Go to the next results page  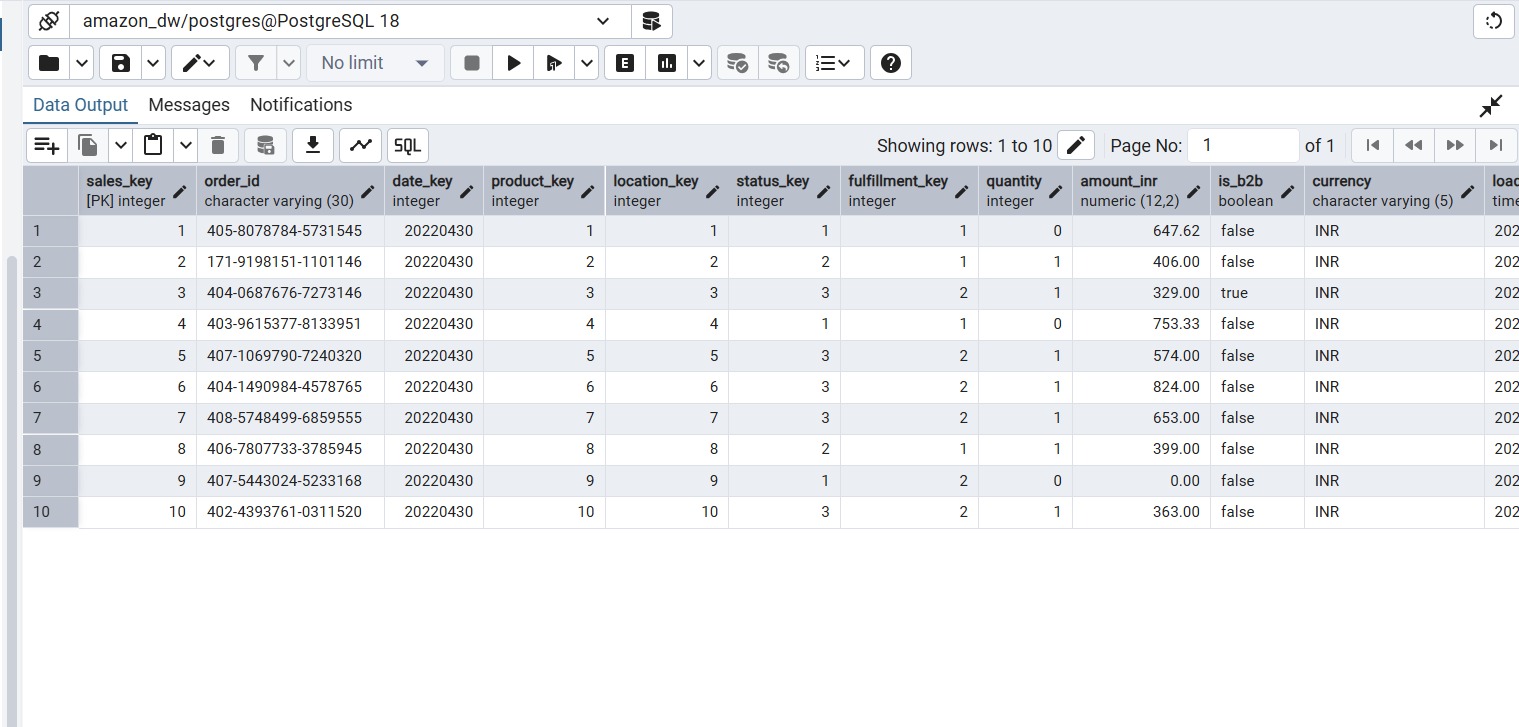point(1455,145)
